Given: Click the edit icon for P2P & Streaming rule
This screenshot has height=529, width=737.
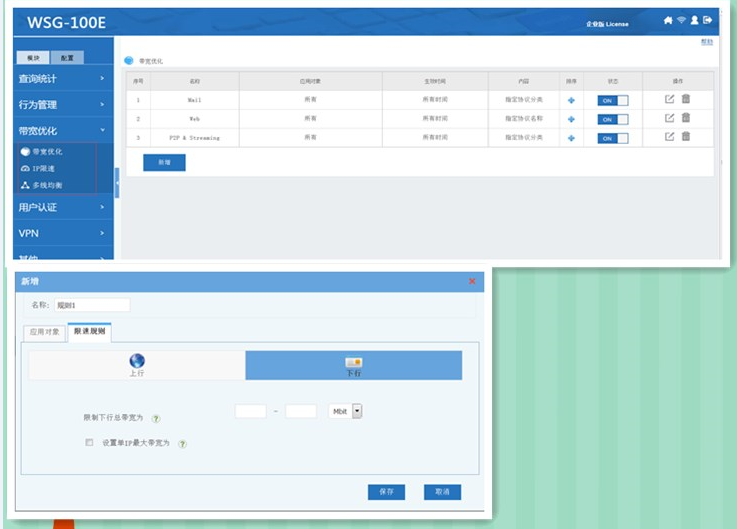Looking at the screenshot, I should (670, 137).
